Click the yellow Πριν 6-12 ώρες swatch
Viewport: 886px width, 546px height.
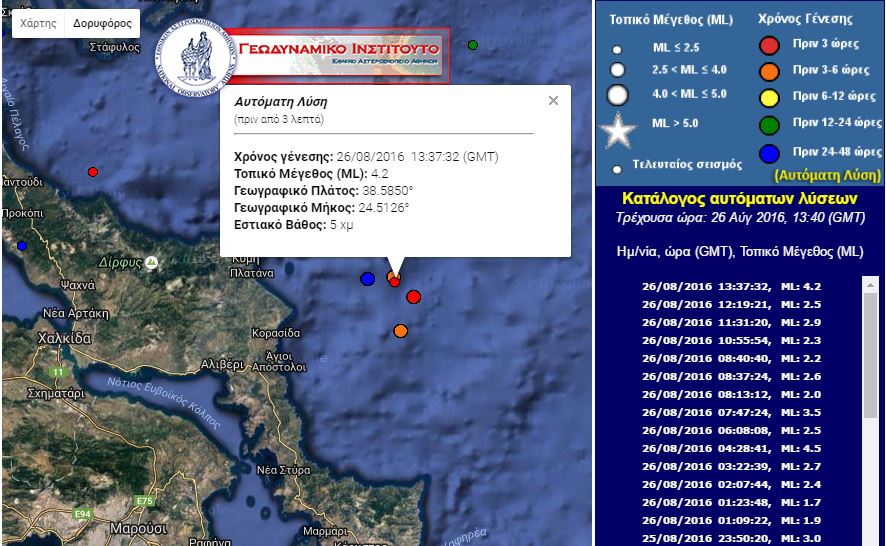pos(770,98)
